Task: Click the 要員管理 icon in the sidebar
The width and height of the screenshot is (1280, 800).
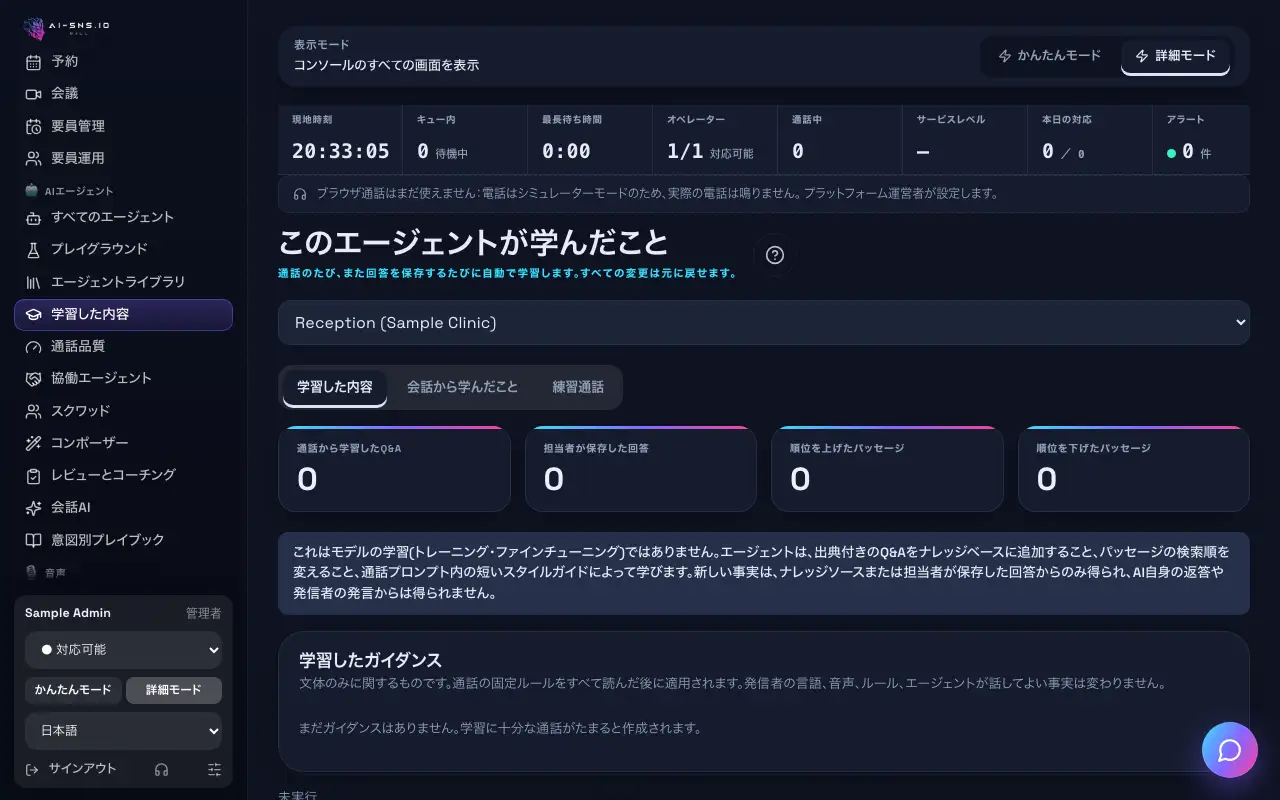Action: [x=33, y=126]
